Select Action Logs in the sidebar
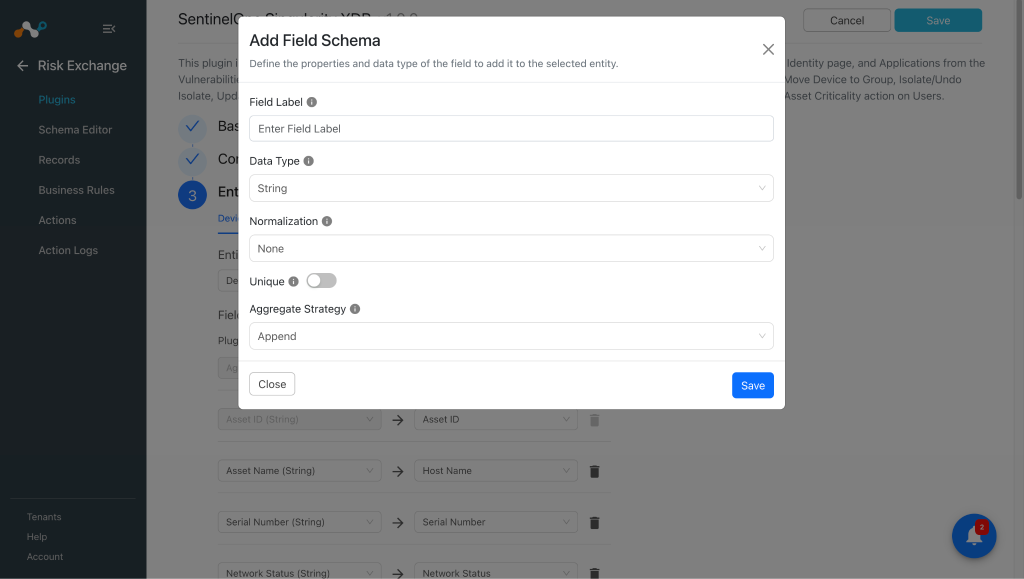Screen dimensions: 1024x579 [x=68, y=250]
